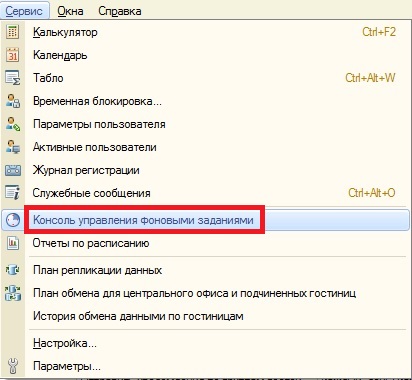
Task: Click the wrench icon beside Параметры
Action: coord(13,366)
